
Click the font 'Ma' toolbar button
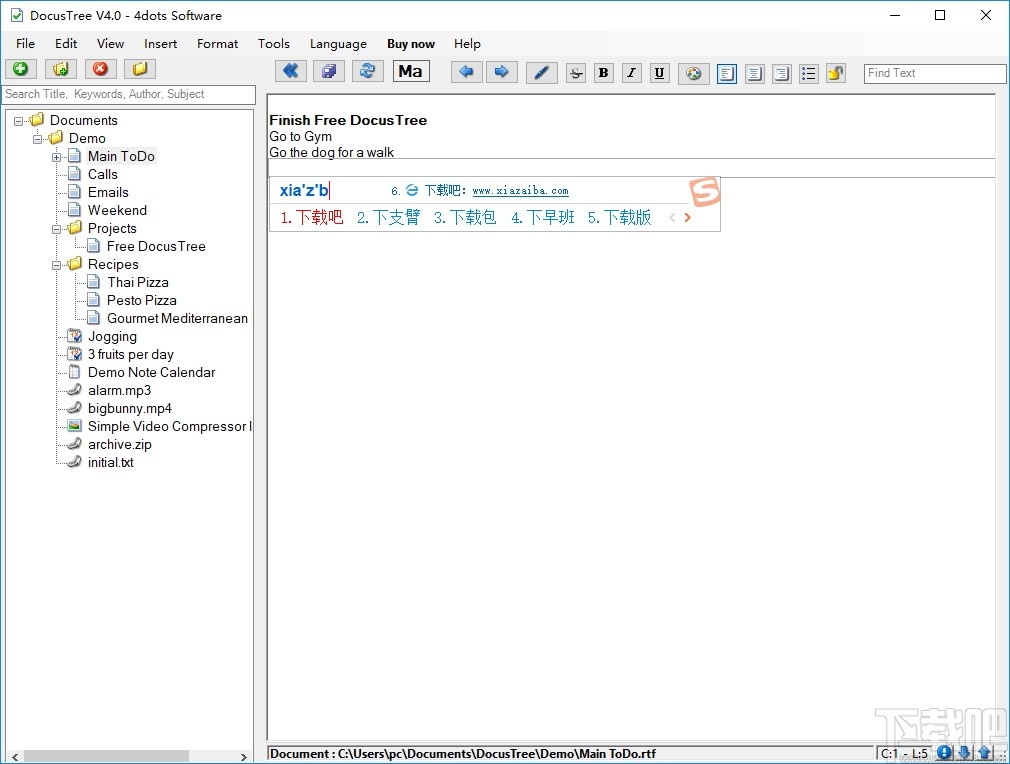click(410, 71)
